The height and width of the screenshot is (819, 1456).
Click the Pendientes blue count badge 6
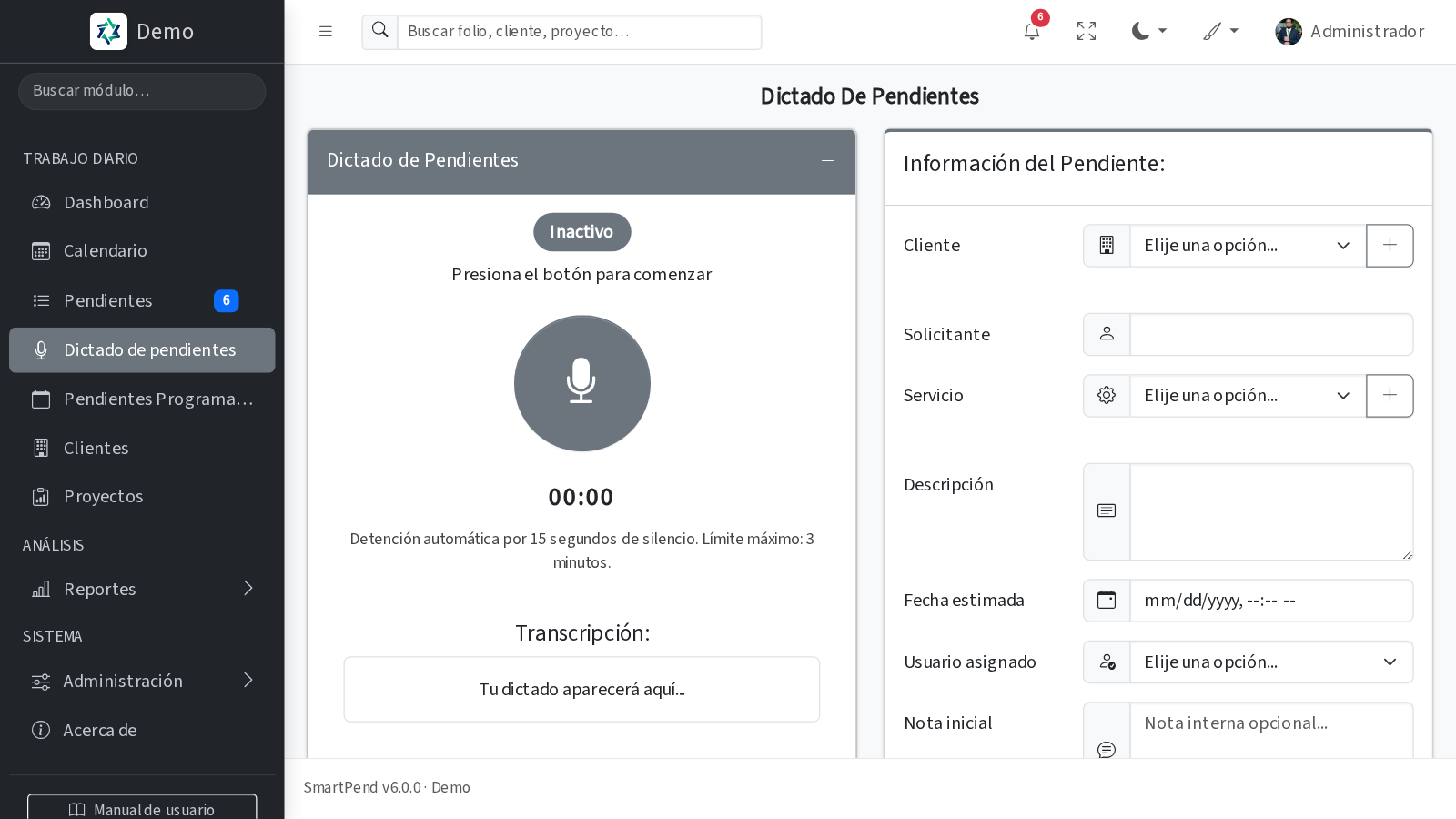[x=227, y=300]
